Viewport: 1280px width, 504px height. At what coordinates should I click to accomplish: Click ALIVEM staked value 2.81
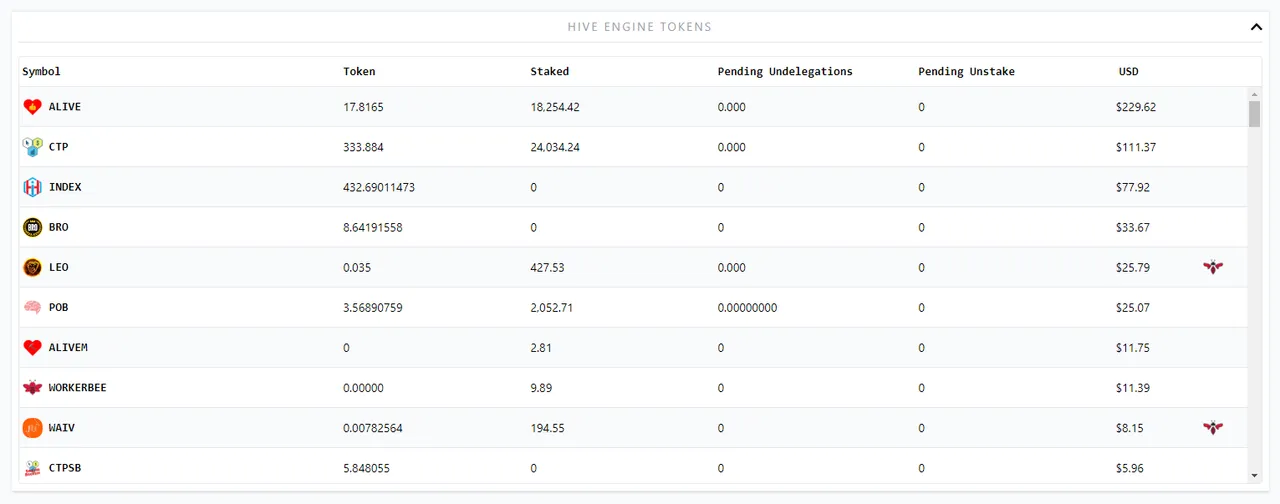(x=540, y=347)
